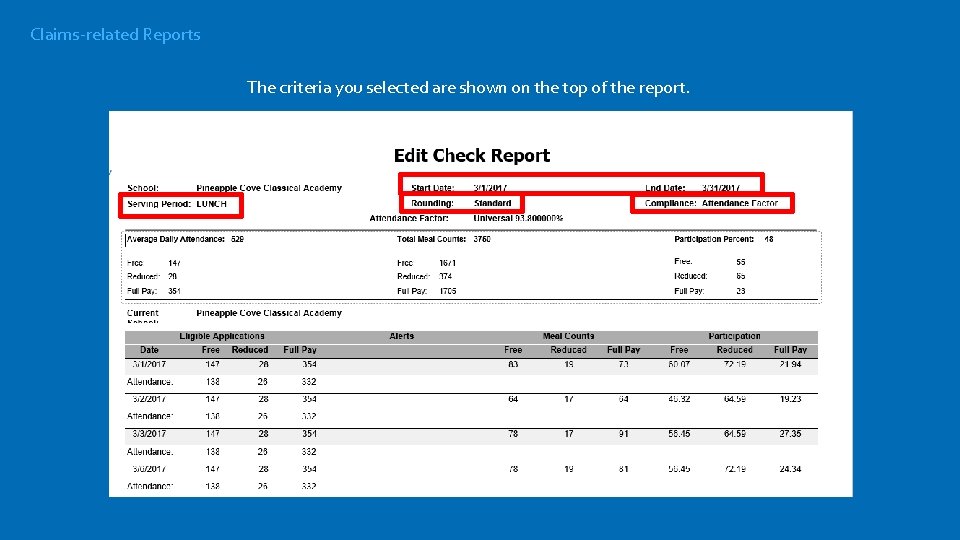The width and height of the screenshot is (960, 540).
Task: Click participation Full Pay value 24.34
Action: (790, 469)
